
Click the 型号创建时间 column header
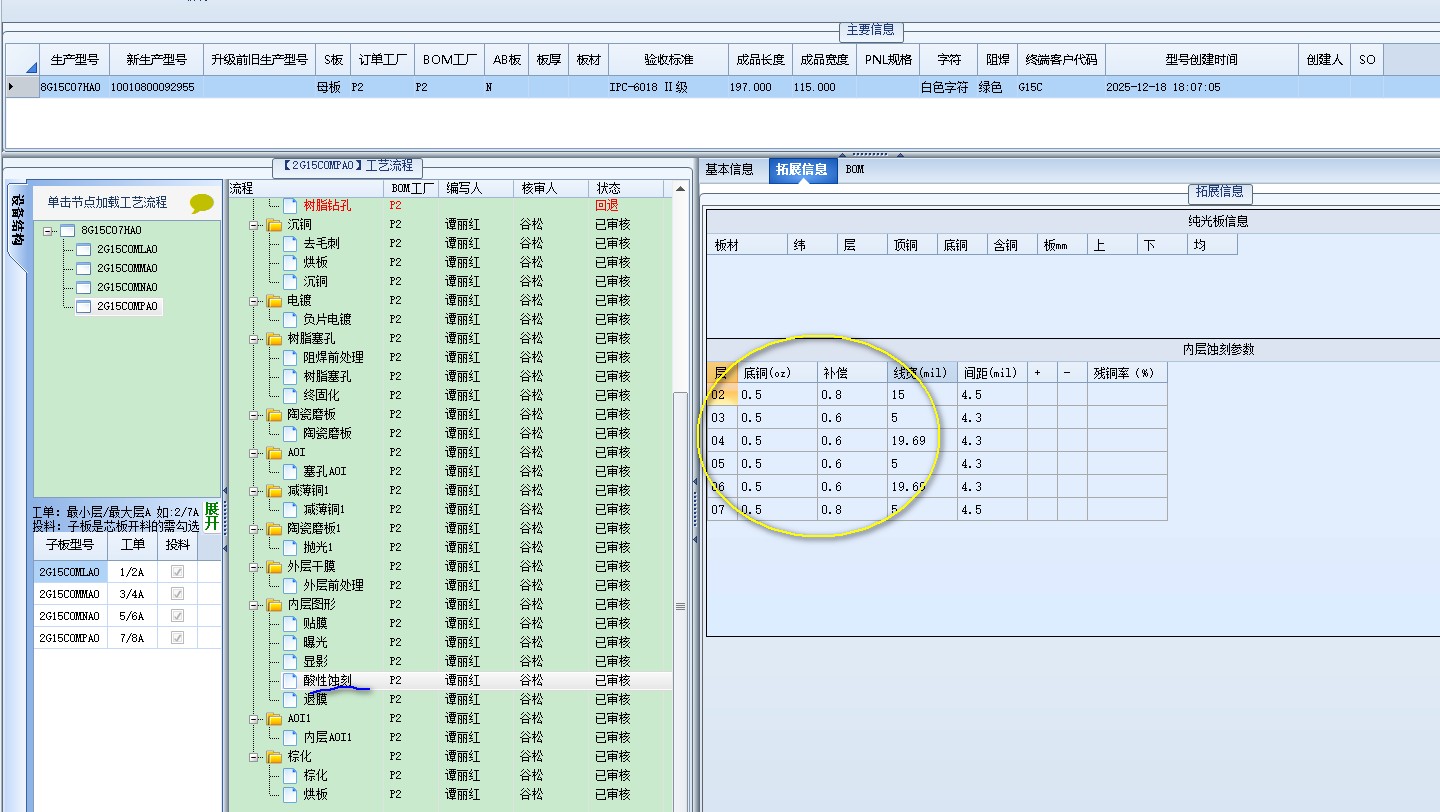[x=1200, y=60]
